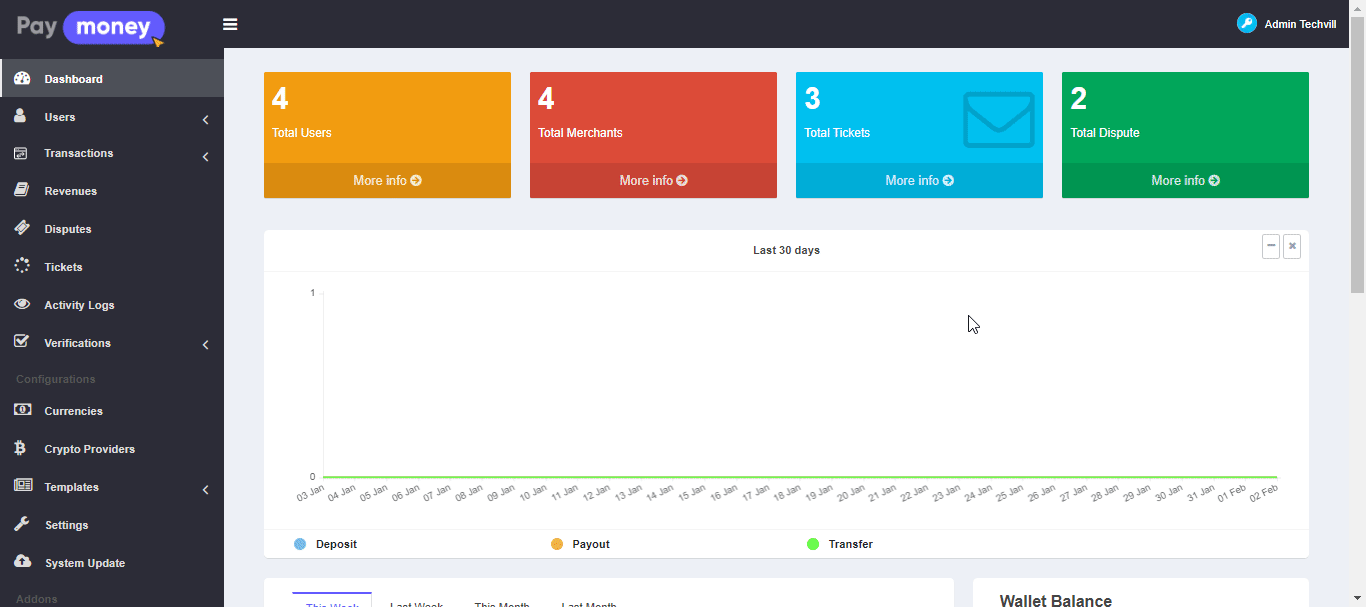Select the Crypto Providers bitcoin icon
Viewport: 1366px width, 607px height.
(x=21, y=448)
